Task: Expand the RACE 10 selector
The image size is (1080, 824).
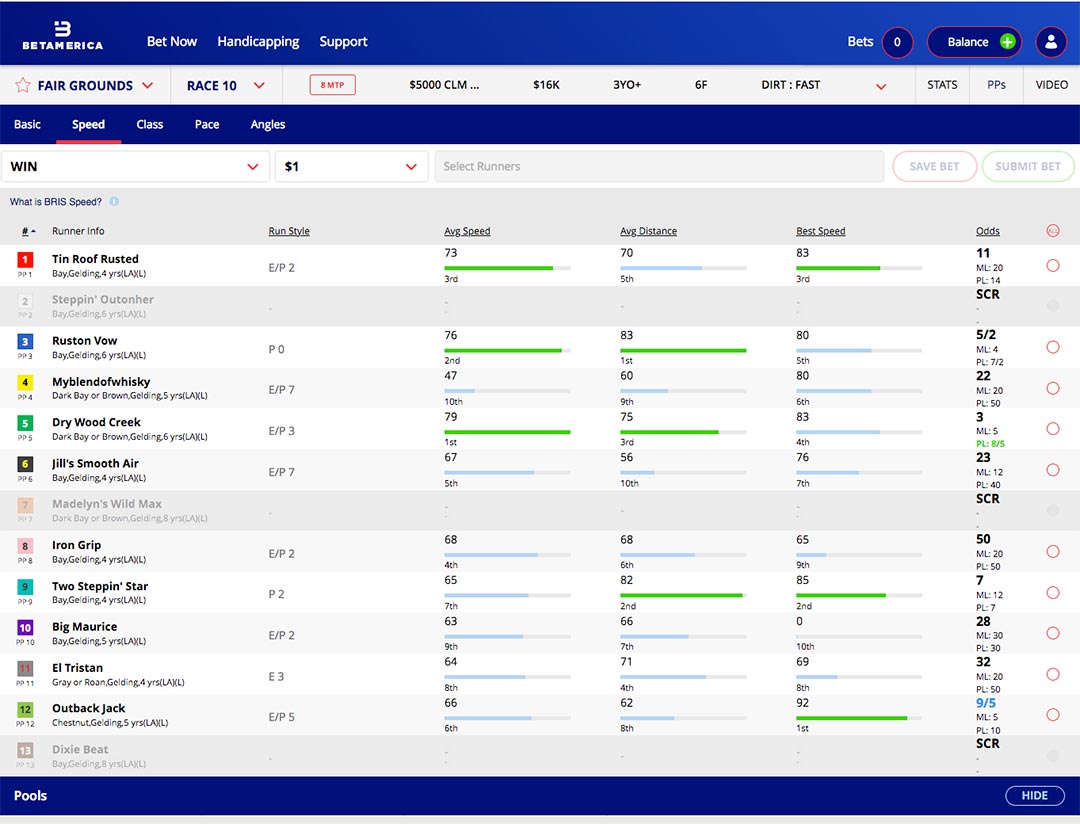Action: [x=226, y=86]
